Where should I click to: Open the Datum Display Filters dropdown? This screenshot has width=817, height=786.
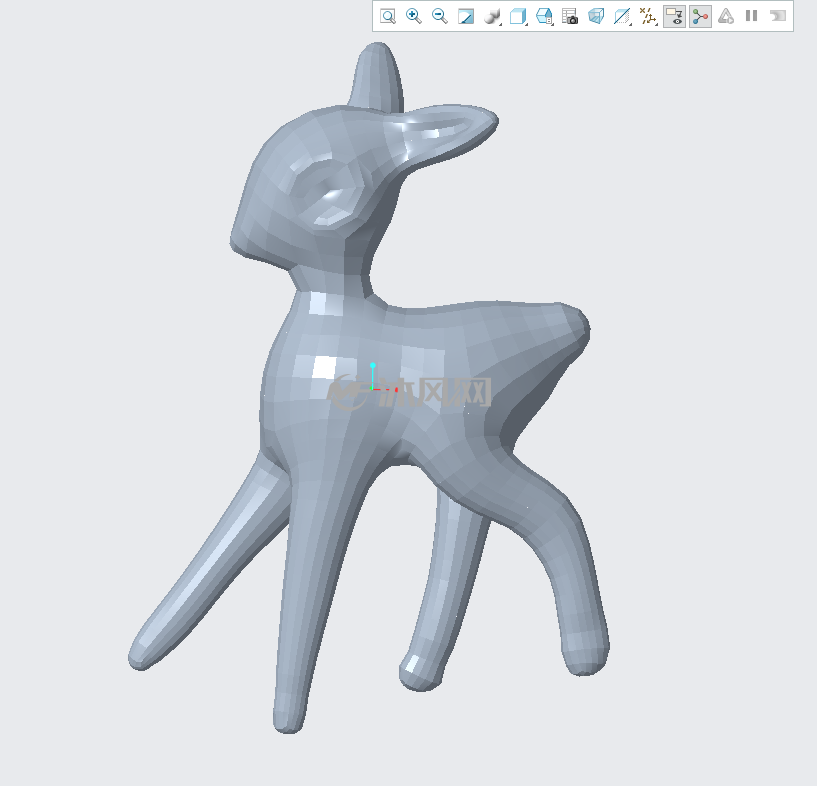(648, 16)
